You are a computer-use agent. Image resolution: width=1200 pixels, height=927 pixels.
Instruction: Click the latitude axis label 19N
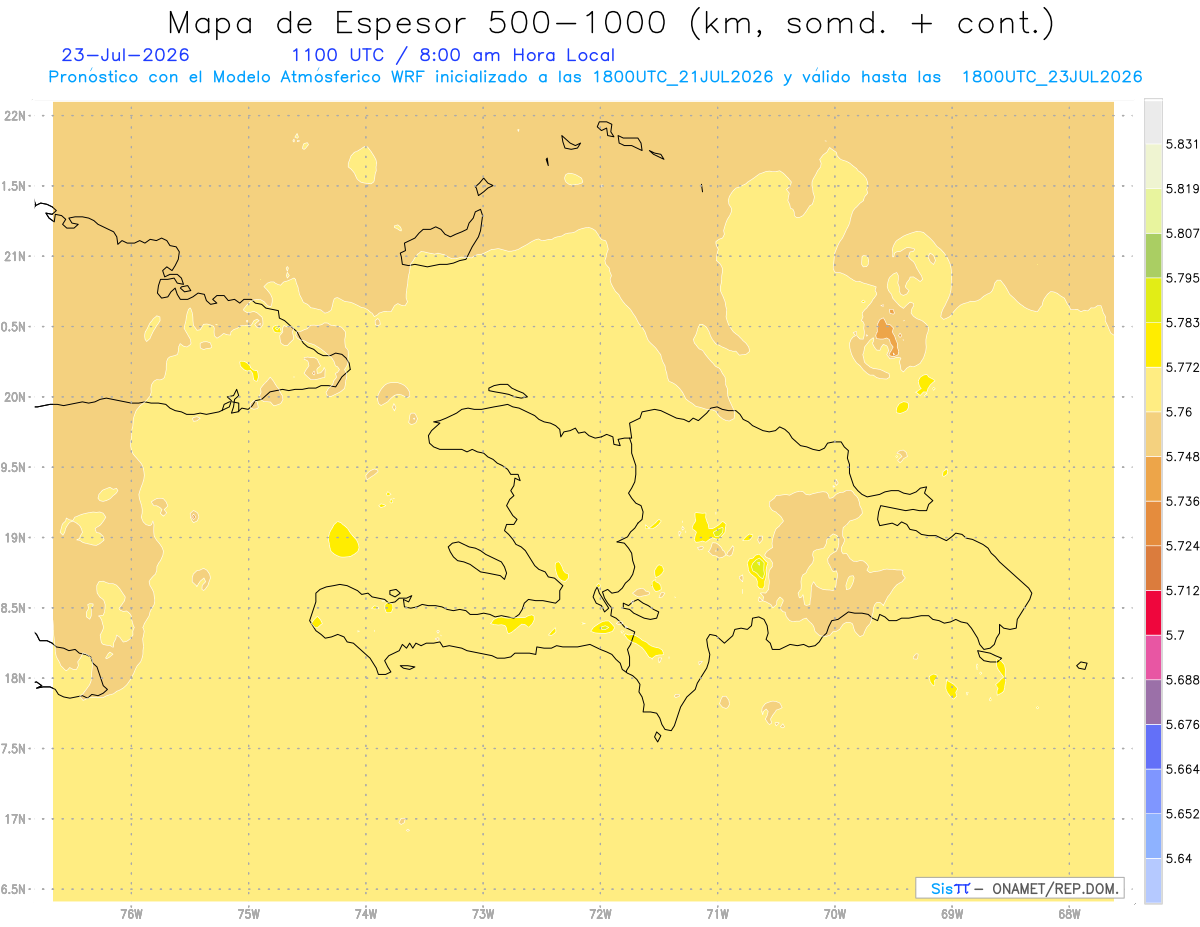[x=16, y=538]
